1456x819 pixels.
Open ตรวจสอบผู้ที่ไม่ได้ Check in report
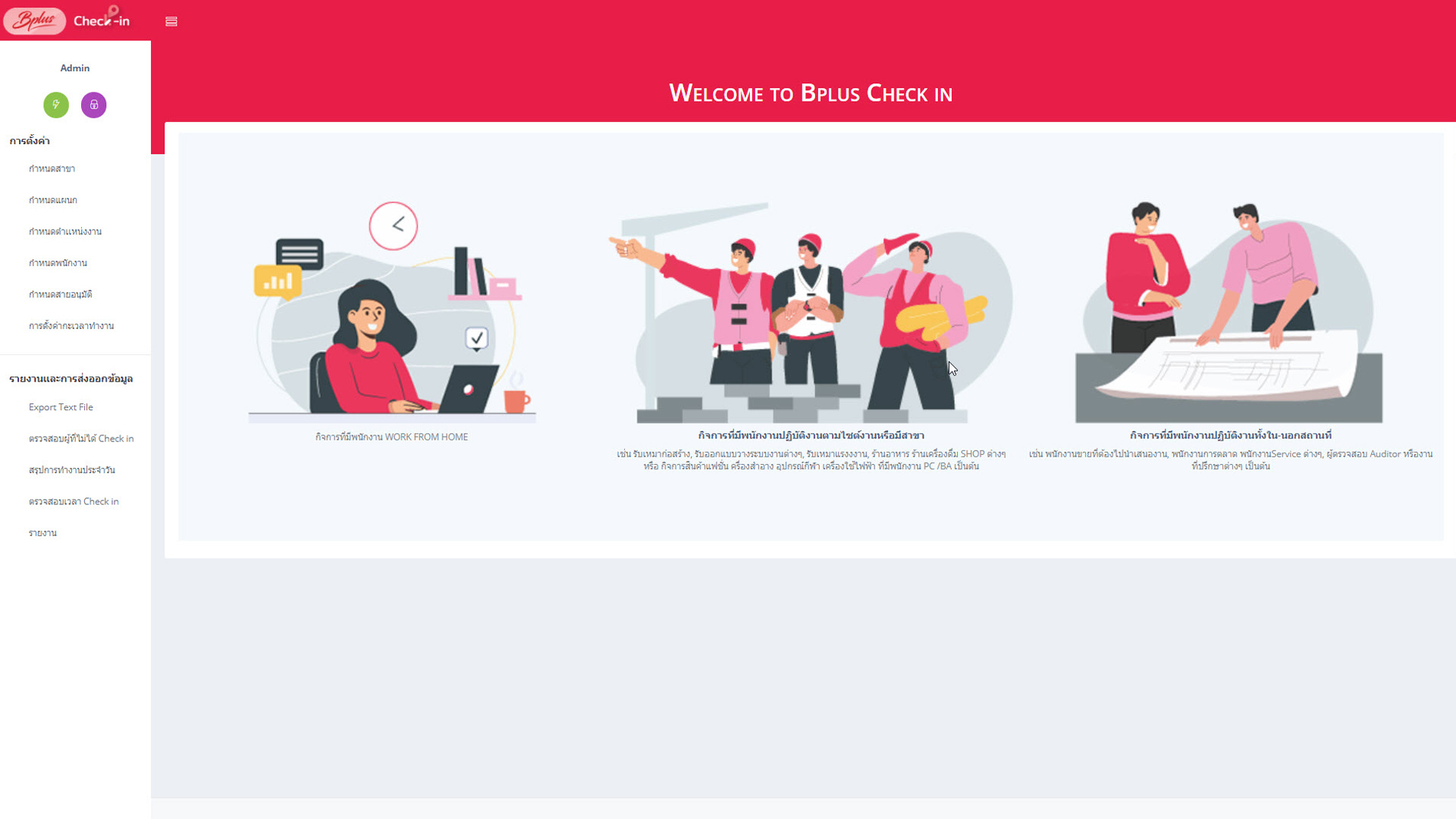[x=81, y=438]
